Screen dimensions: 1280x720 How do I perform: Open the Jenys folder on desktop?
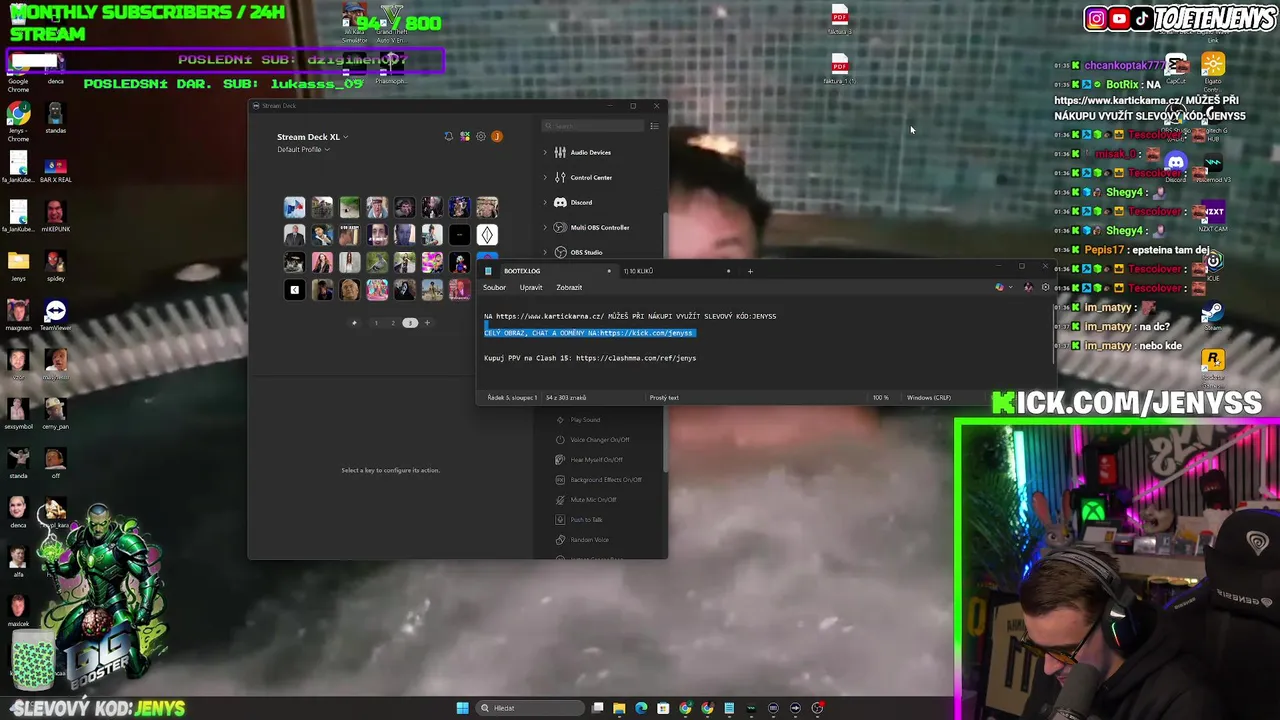click(x=18, y=265)
